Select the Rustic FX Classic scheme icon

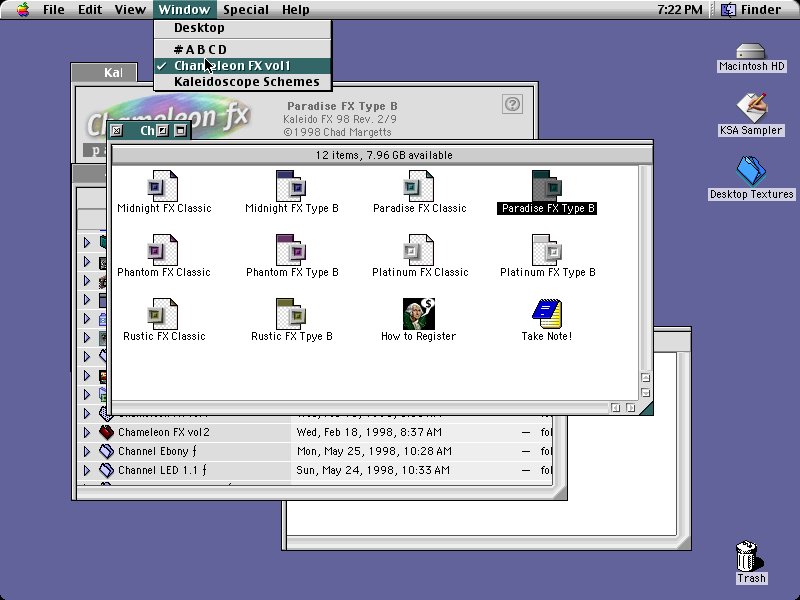tap(163, 314)
